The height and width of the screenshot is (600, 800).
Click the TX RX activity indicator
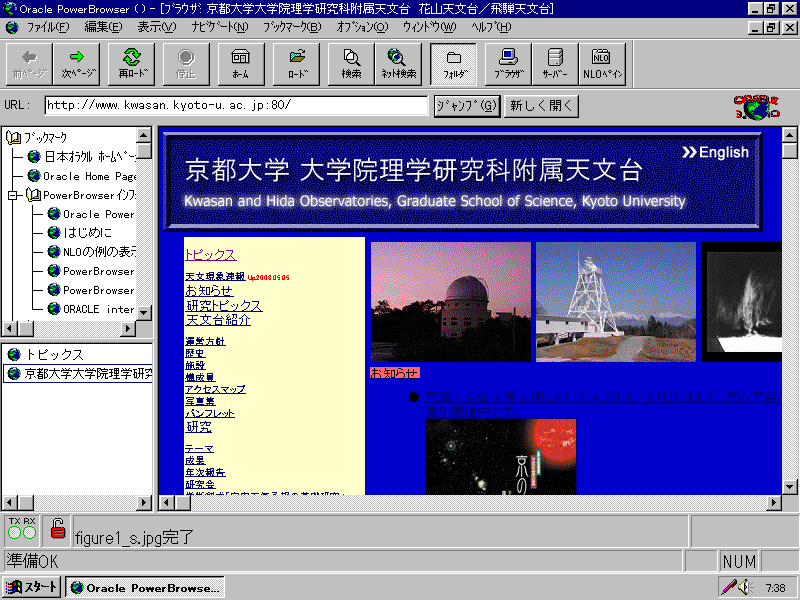[22, 529]
